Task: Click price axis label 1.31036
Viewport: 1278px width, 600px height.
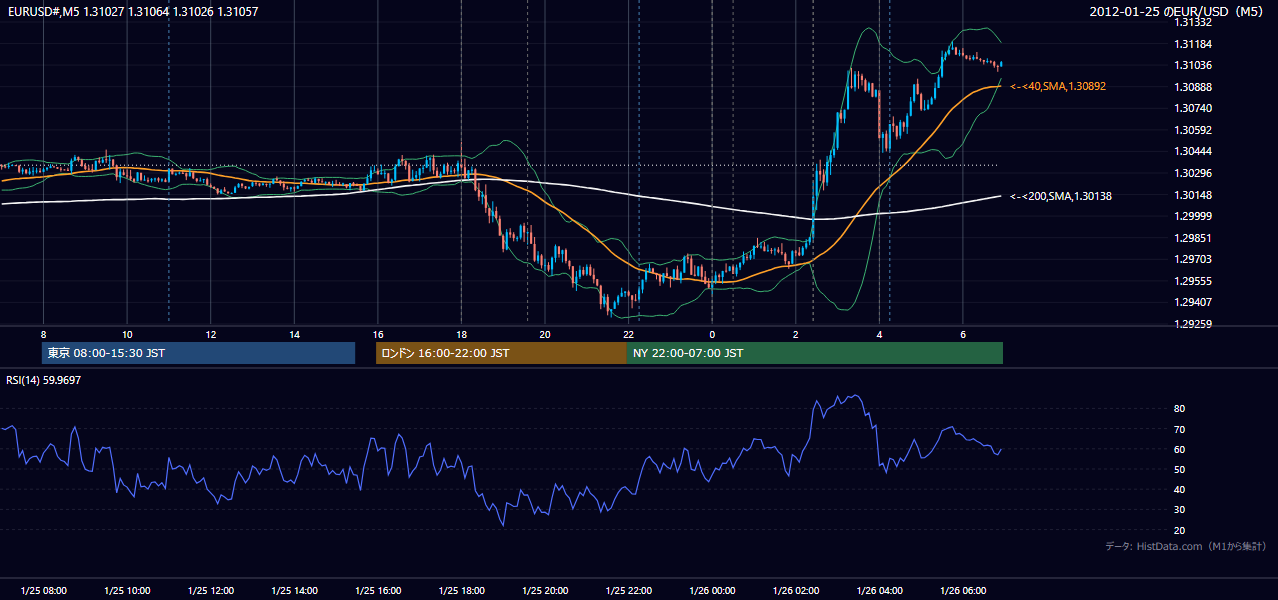Action: (1192, 65)
